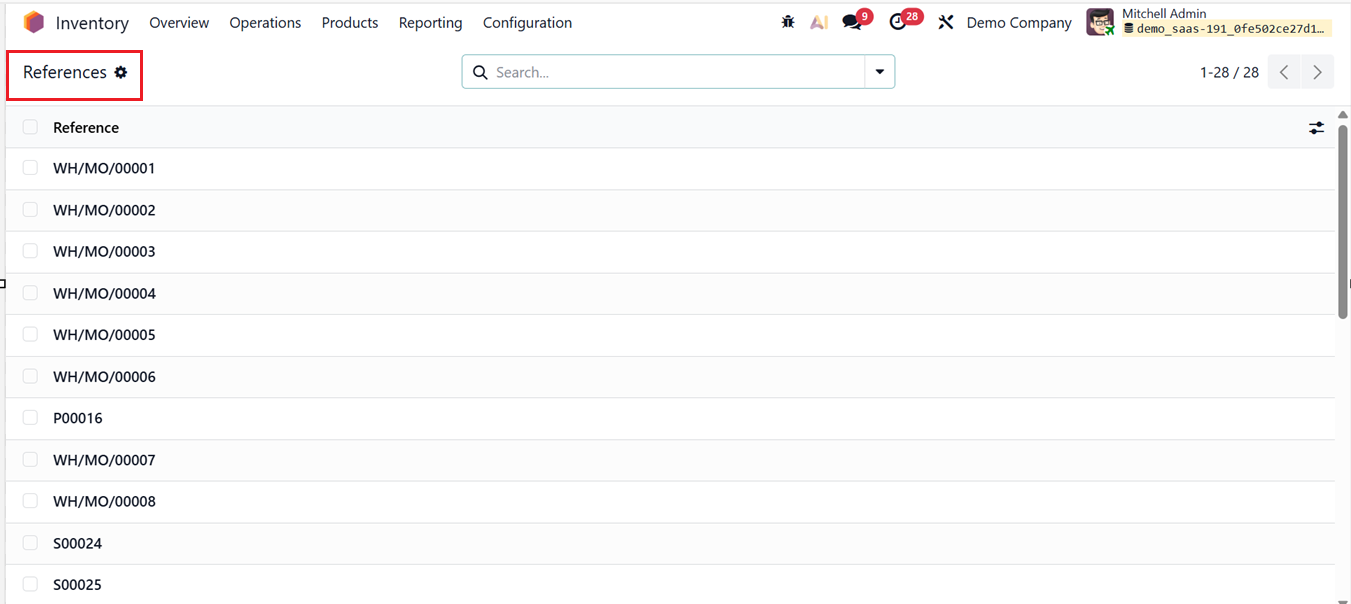The image size is (1351, 604).
Task: Check the row checkbox for WH/MO/00001
Action: [x=30, y=167]
